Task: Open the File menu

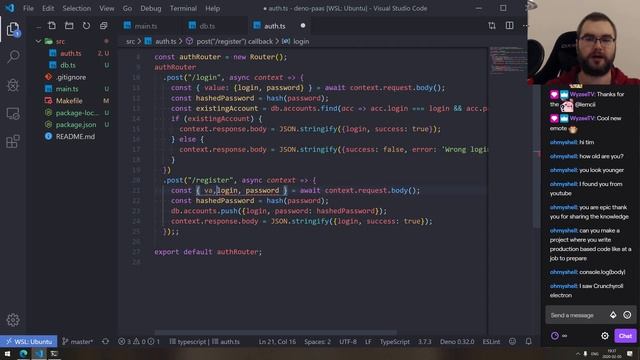Action: 28,8
